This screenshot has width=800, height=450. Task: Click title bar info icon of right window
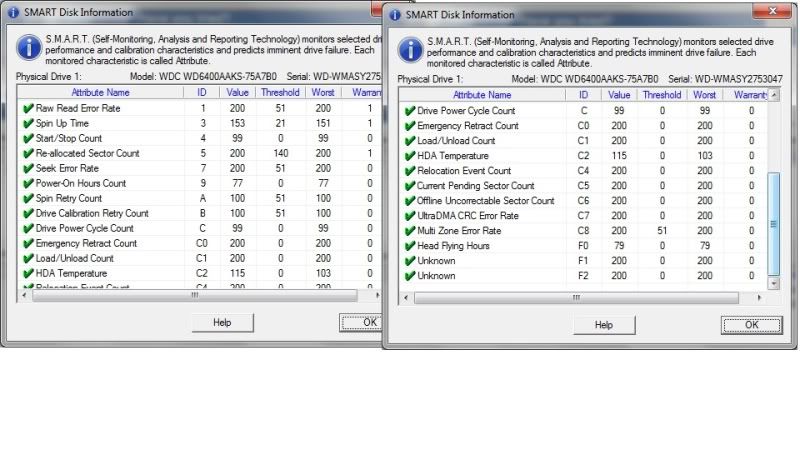(395, 15)
